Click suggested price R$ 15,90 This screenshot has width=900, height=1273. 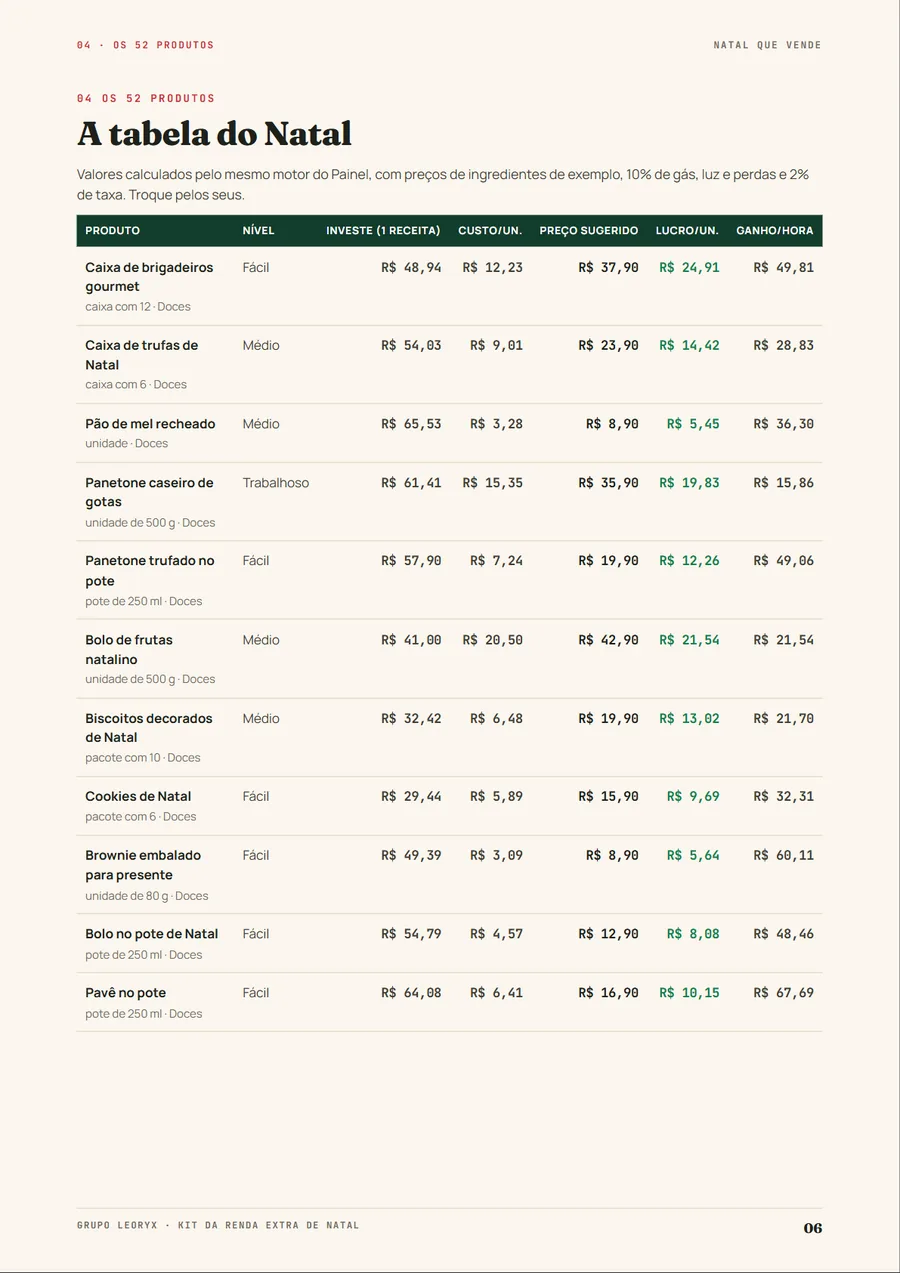(608, 797)
